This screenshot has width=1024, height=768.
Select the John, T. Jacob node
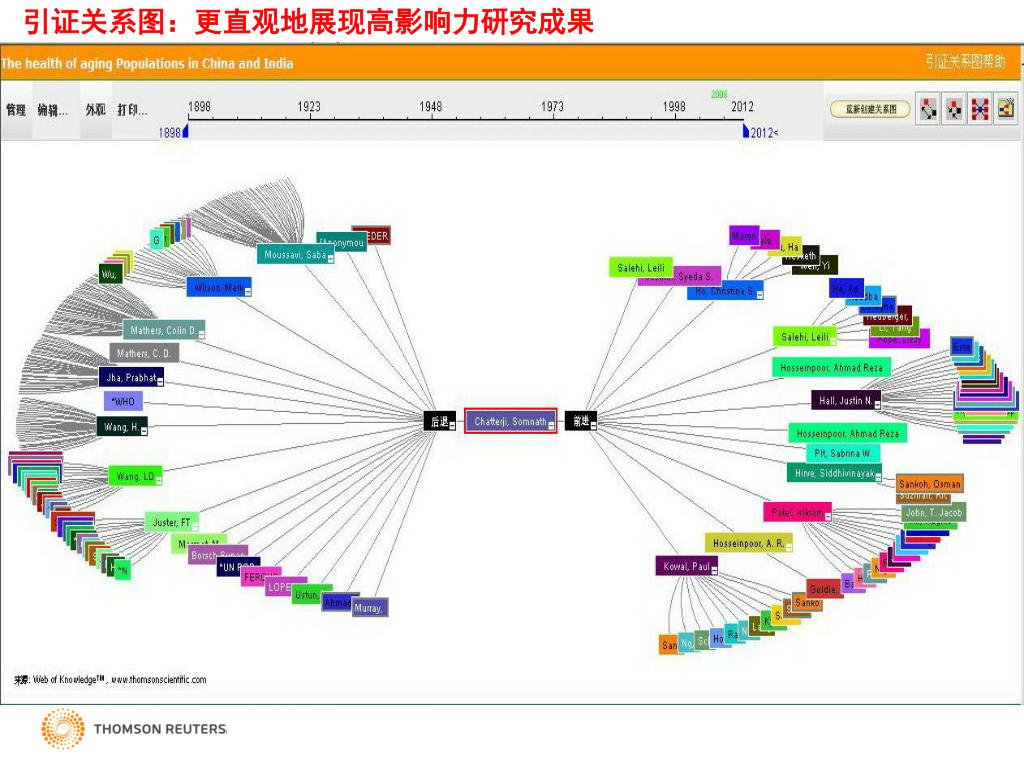coord(934,512)
